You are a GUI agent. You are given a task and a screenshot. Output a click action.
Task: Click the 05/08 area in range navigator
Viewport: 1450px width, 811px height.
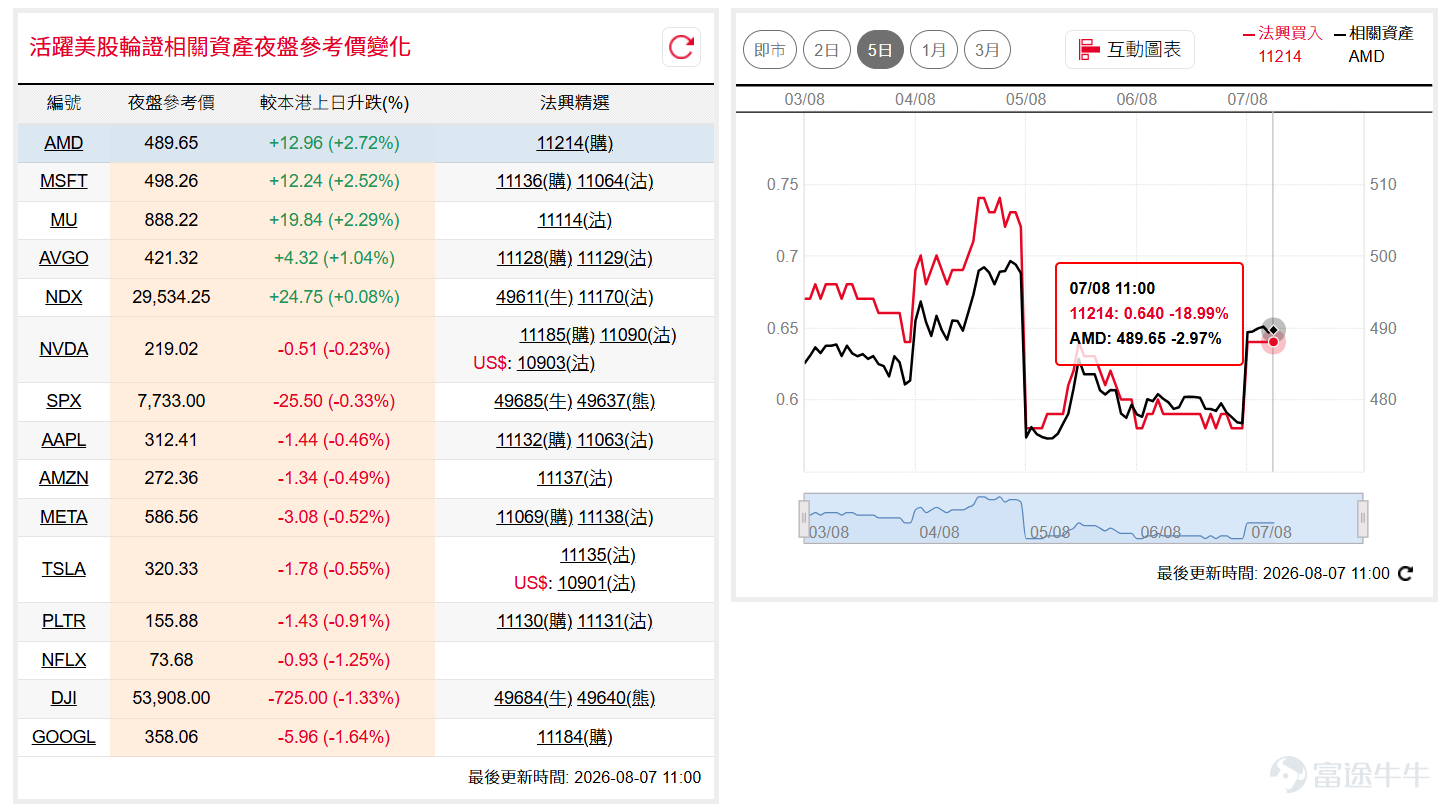coord(1050,532)
